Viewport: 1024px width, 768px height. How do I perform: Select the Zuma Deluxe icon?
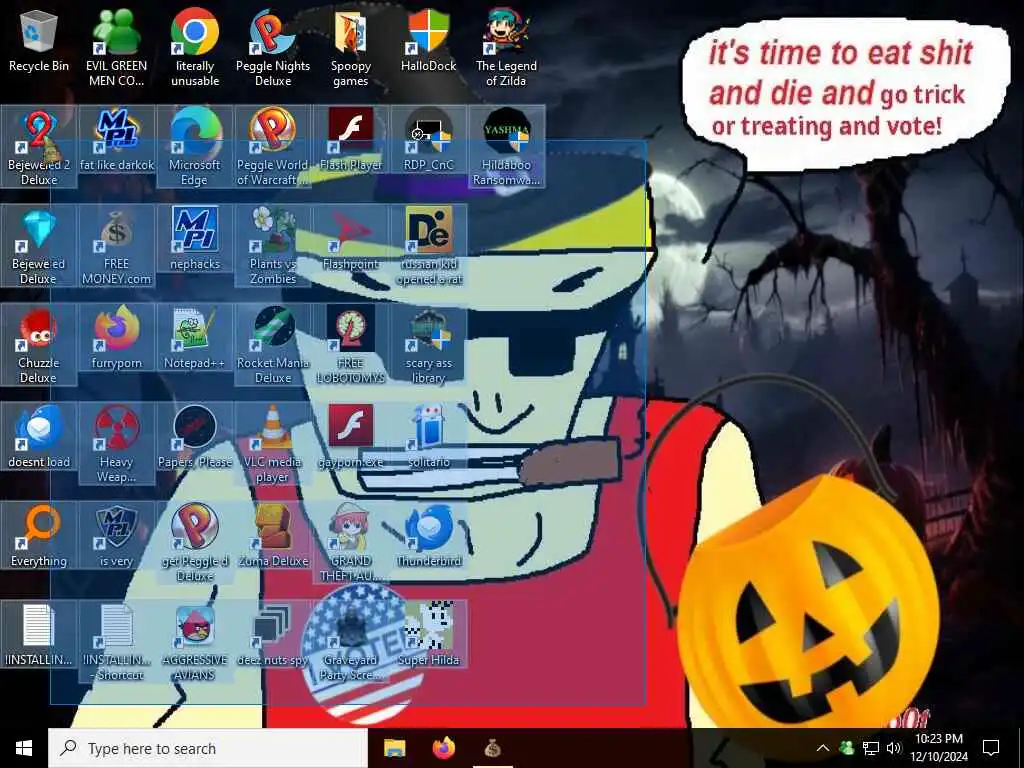click(x=273, y=537)
